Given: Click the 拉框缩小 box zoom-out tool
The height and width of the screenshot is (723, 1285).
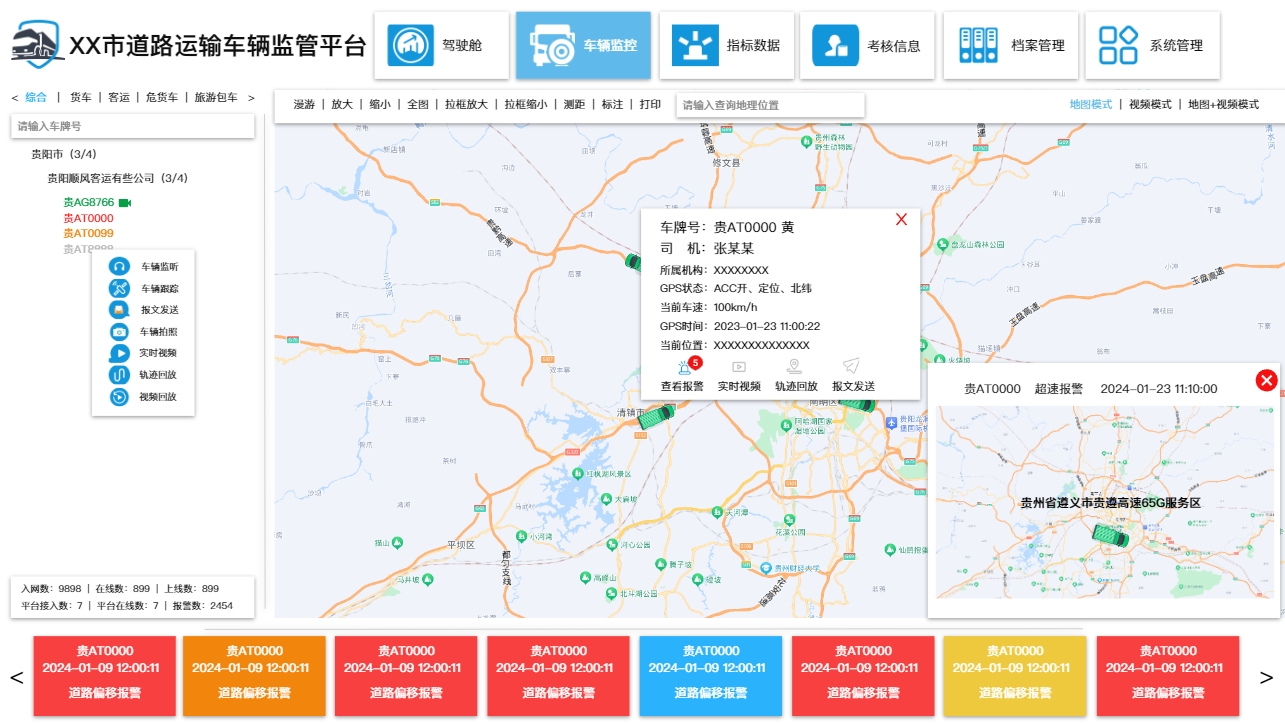Looking at the screenshot, I should click(525, 104).
